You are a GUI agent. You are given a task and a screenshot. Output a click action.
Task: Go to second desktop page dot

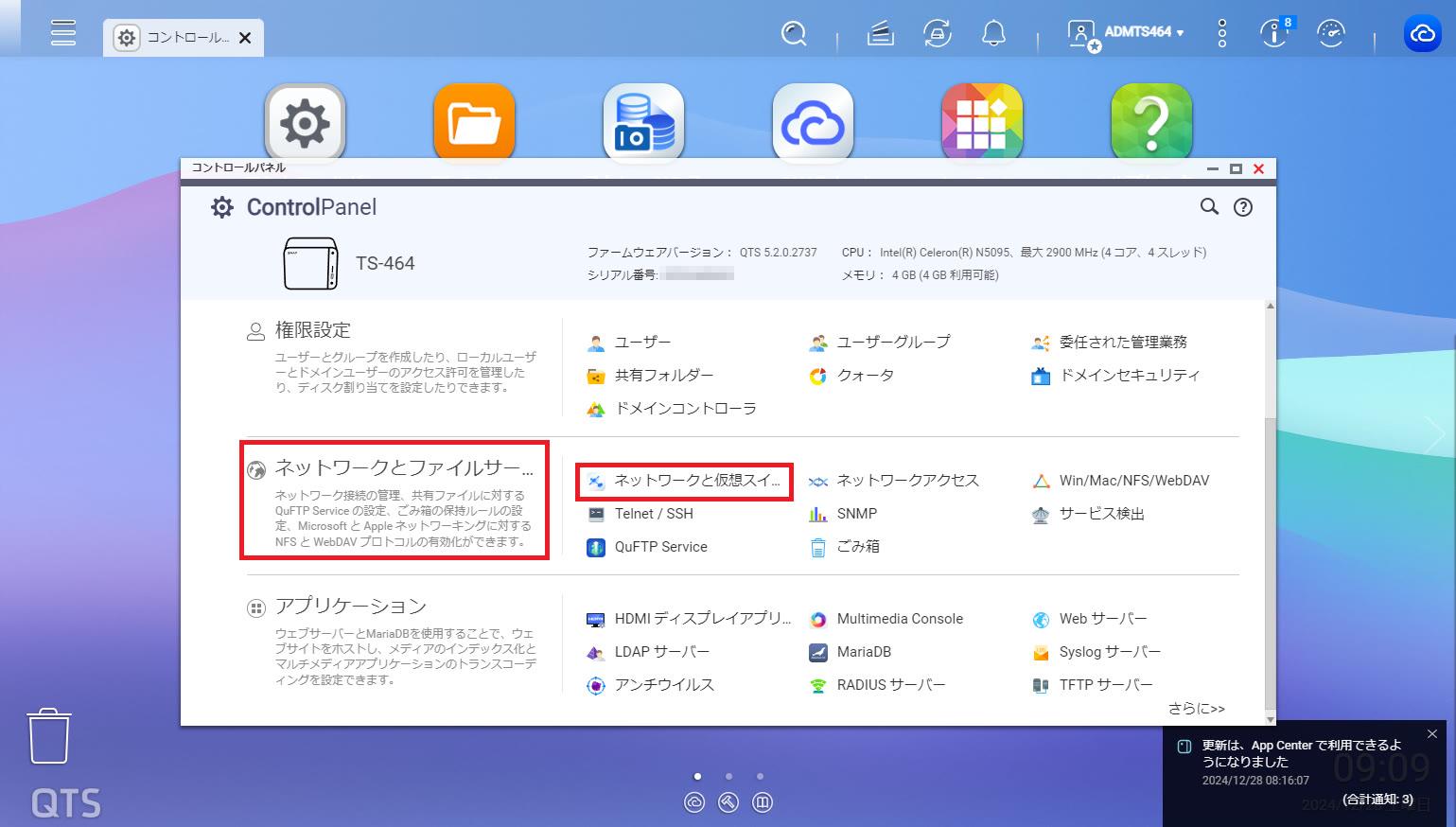click(x=728, y=776)
